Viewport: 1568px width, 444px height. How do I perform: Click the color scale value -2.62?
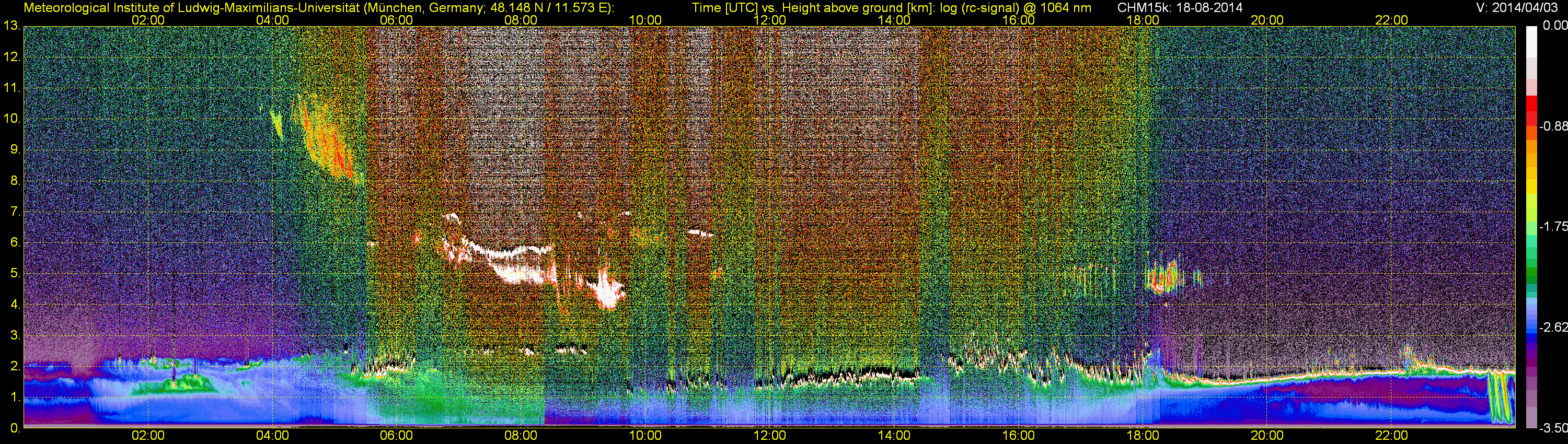tap(1553, 327)
